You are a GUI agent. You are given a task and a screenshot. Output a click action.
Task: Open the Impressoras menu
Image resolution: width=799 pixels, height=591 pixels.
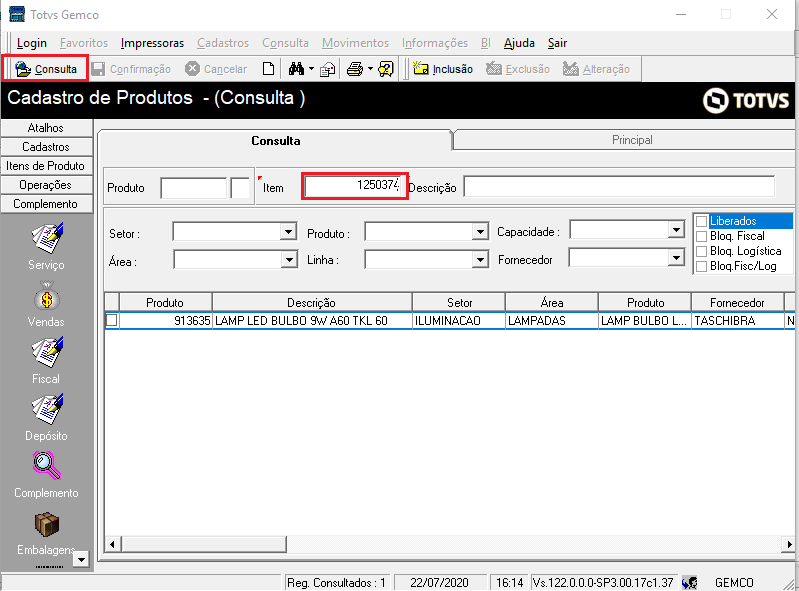(x=152, y=43)
